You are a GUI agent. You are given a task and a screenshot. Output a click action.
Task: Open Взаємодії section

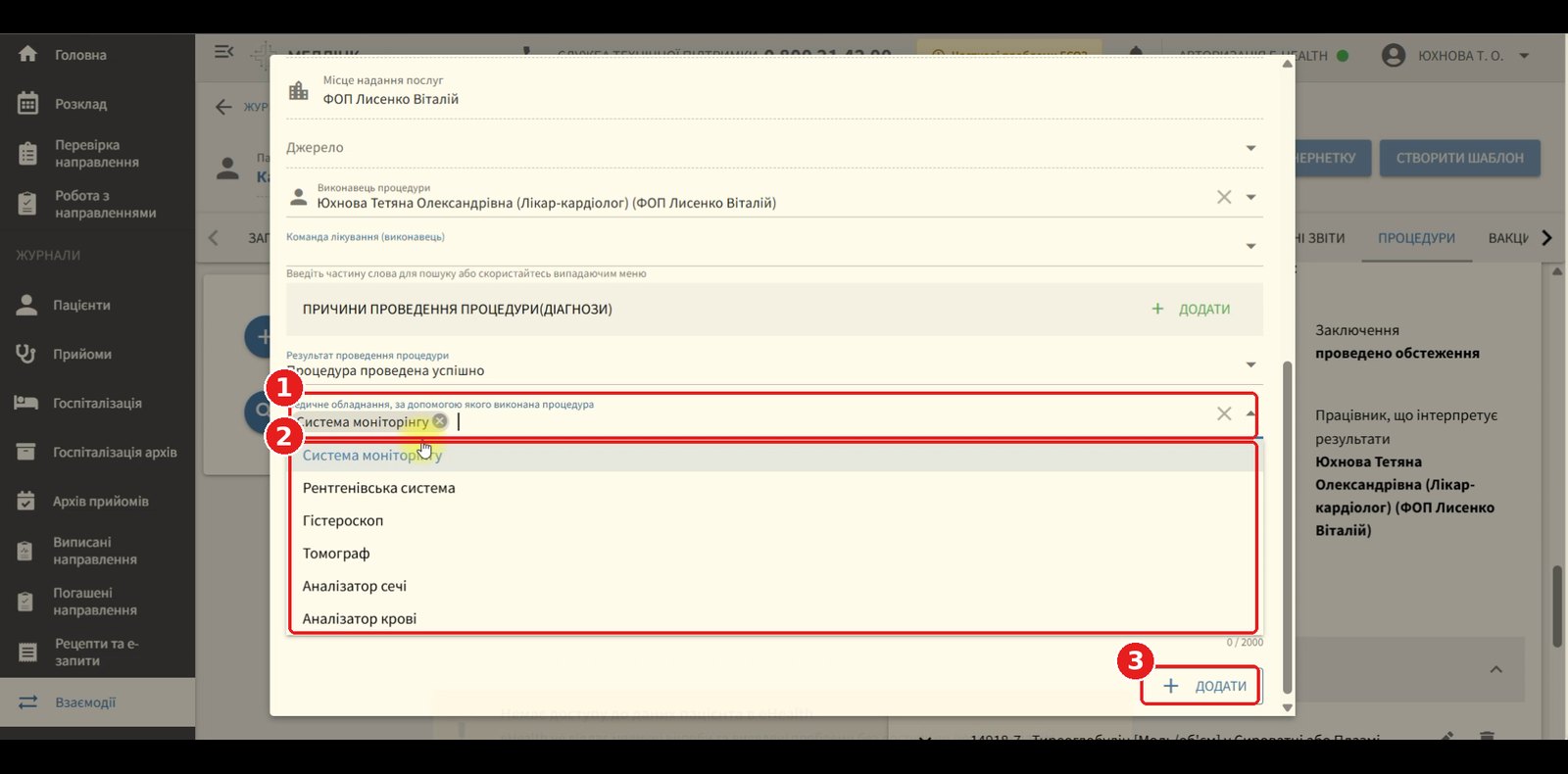click(x=97, y=702)
